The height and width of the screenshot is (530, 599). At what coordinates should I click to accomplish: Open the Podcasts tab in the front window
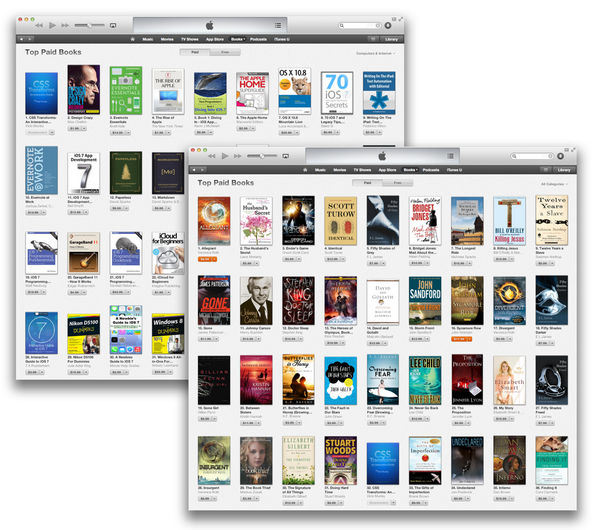click(431, 170)
